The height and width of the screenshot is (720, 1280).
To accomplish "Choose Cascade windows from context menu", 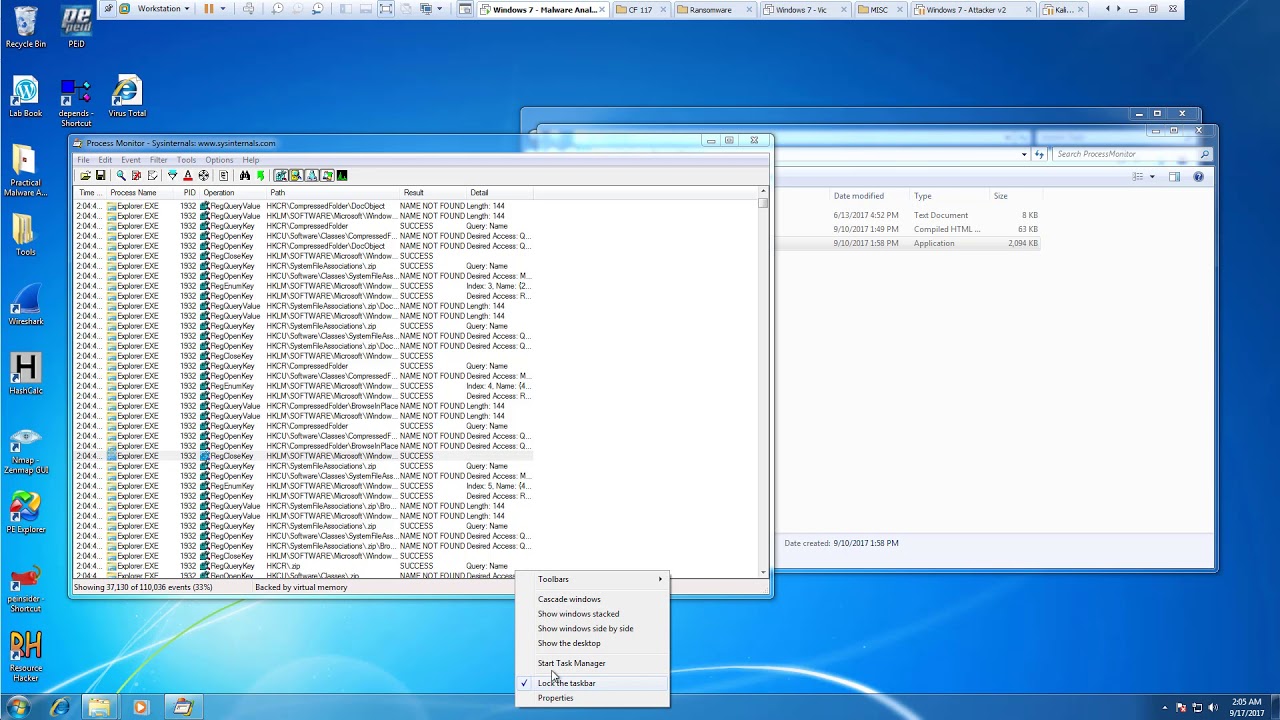I will 592,599.
